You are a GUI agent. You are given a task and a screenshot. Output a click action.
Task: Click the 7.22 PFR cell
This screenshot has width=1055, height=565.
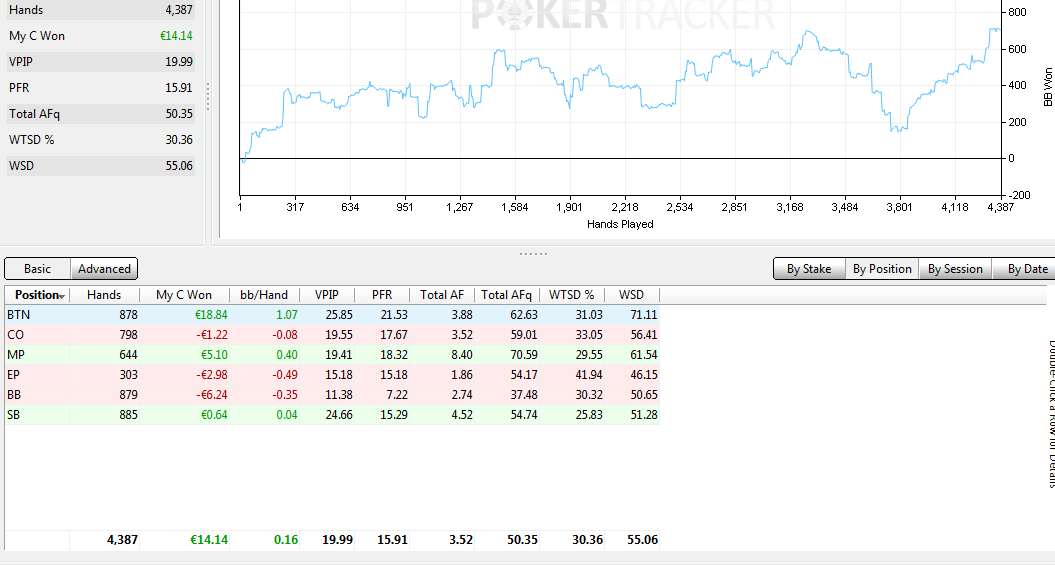tap(397, 395)
